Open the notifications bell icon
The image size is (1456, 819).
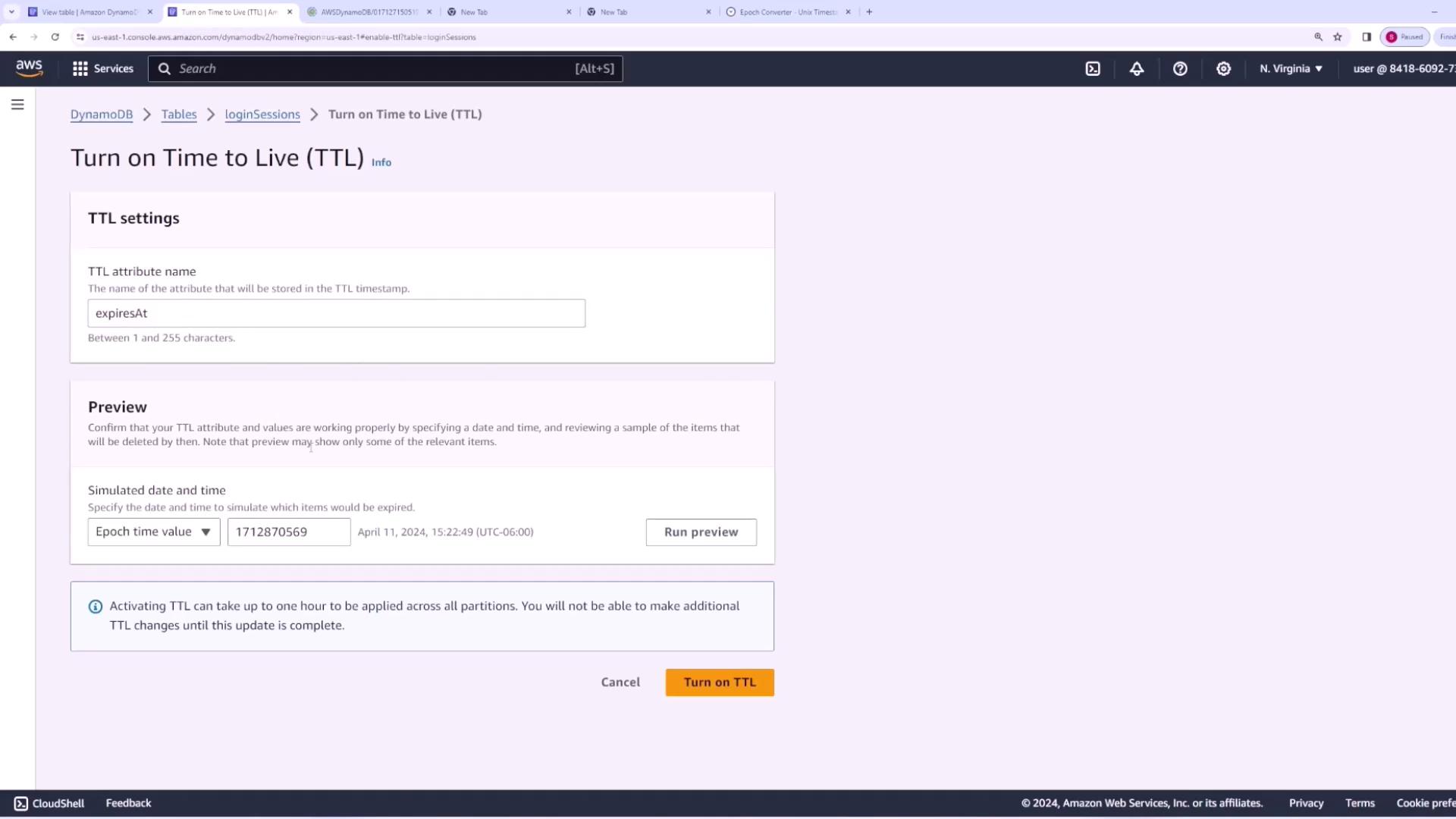[x=1136, y=69]
